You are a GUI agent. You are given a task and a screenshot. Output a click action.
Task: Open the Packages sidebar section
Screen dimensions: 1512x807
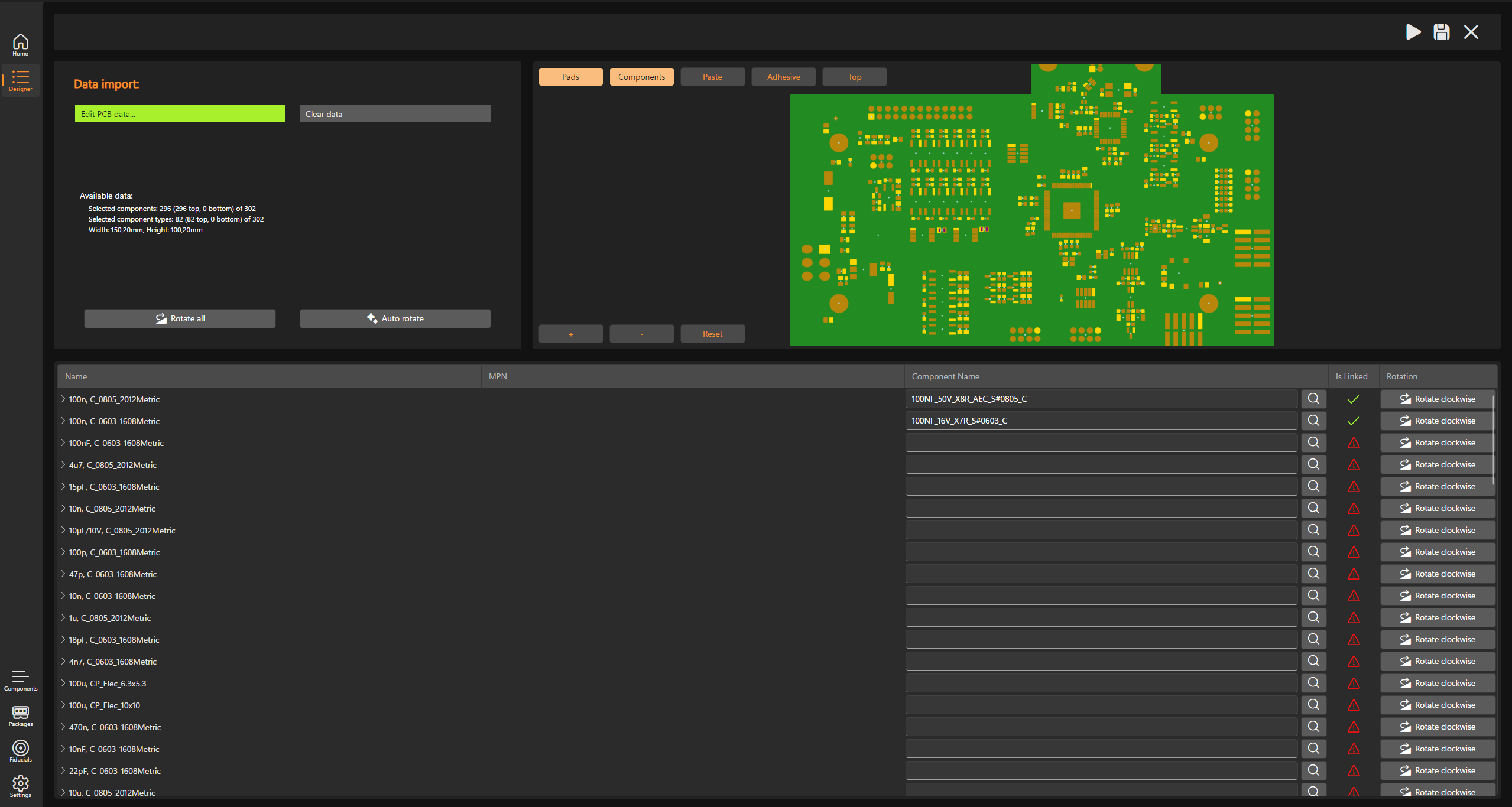point(21,715)
